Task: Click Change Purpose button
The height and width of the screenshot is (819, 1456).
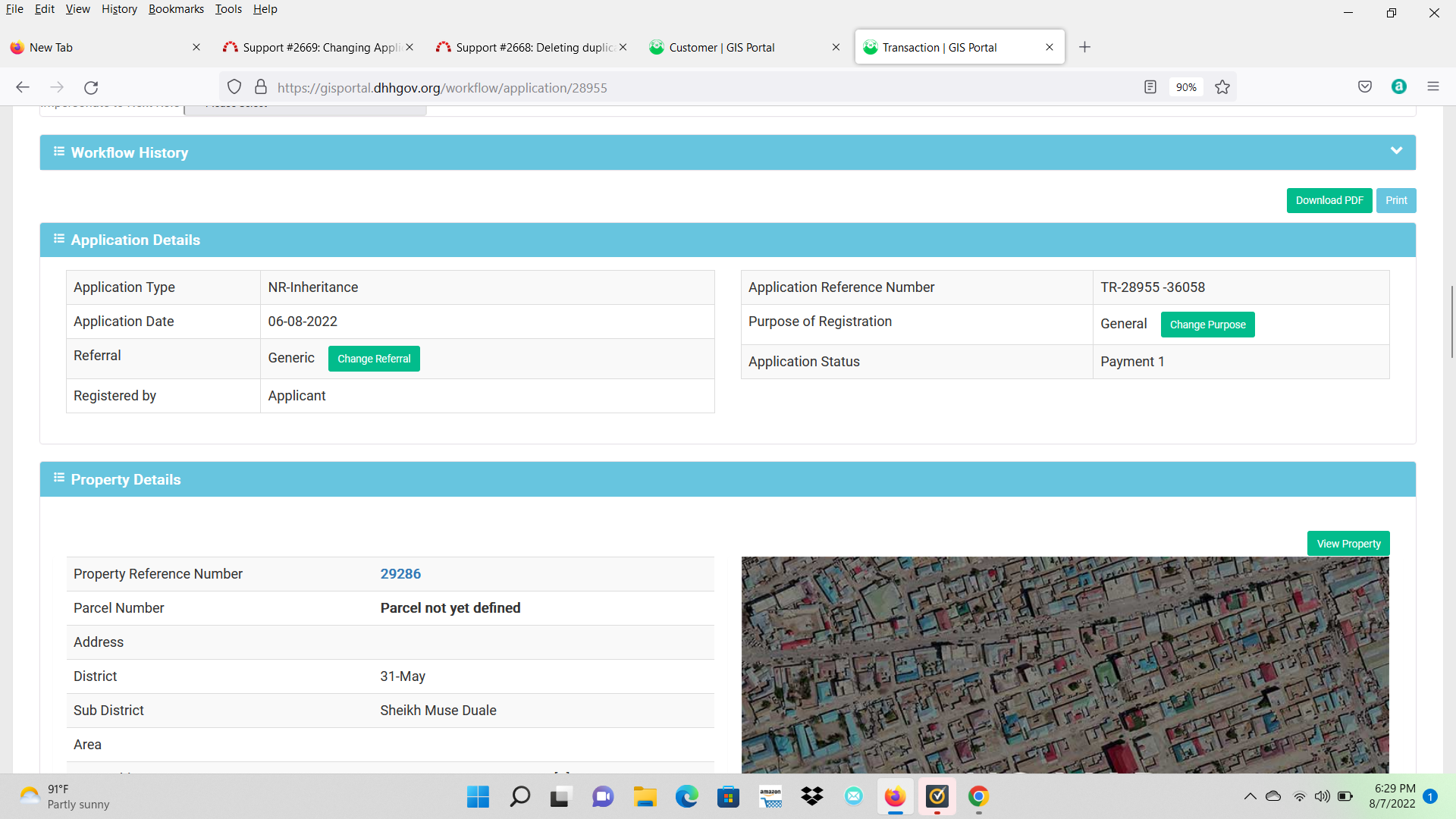Action: click(1207, 325)
